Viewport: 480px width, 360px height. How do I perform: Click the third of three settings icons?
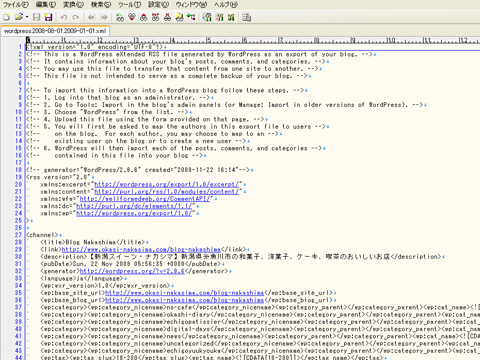(x=231, y=17)
